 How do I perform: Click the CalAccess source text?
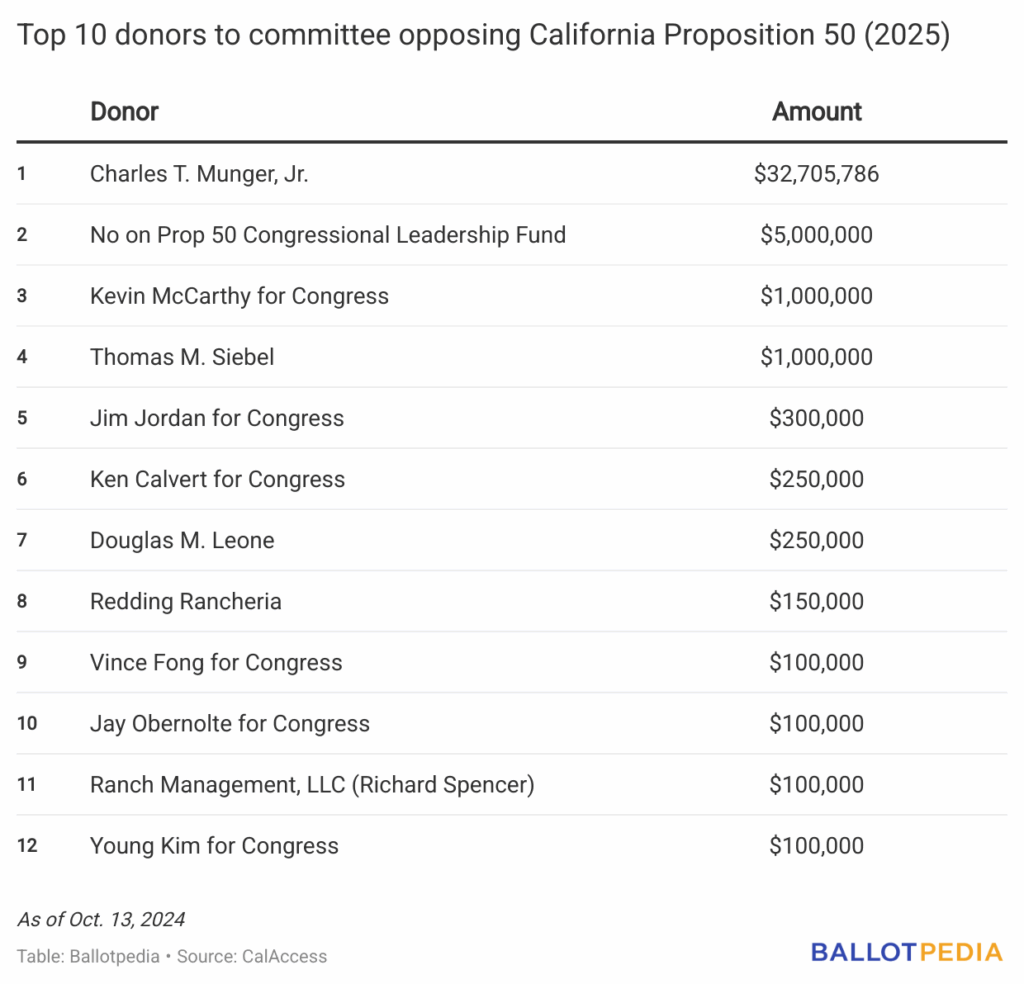point(284,956)
